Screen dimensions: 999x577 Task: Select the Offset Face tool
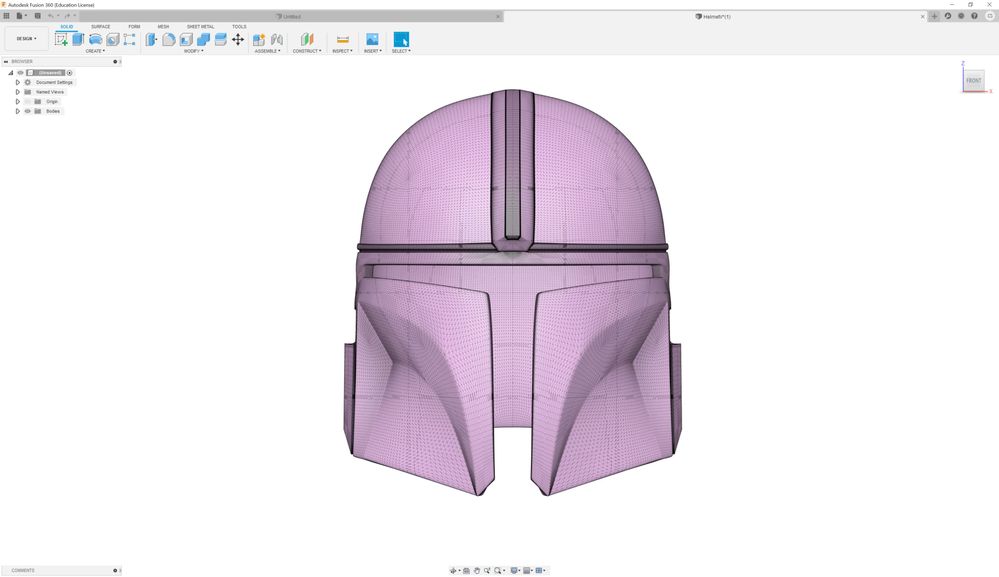coord(220,39)
